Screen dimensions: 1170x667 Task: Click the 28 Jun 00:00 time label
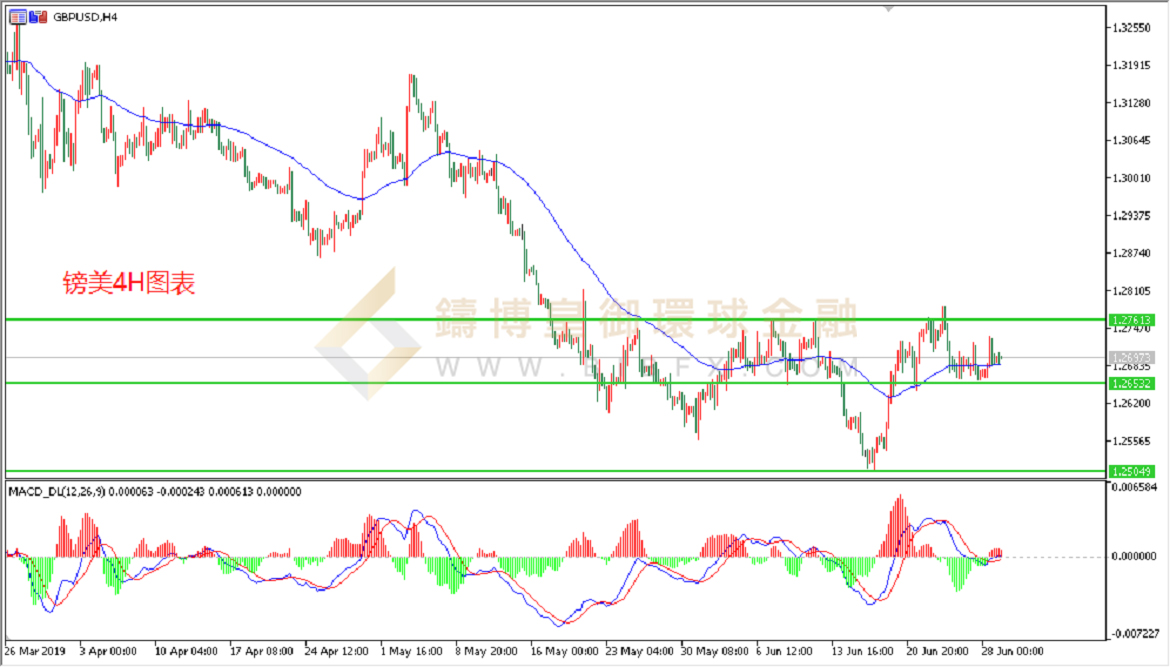[1012, 648]
